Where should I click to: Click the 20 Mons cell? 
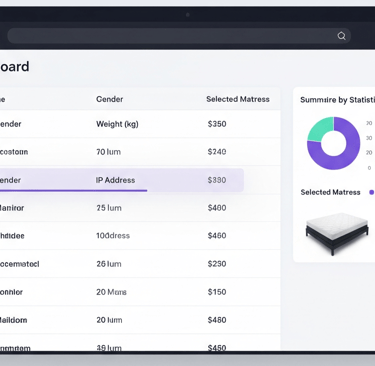coord(112,292)
